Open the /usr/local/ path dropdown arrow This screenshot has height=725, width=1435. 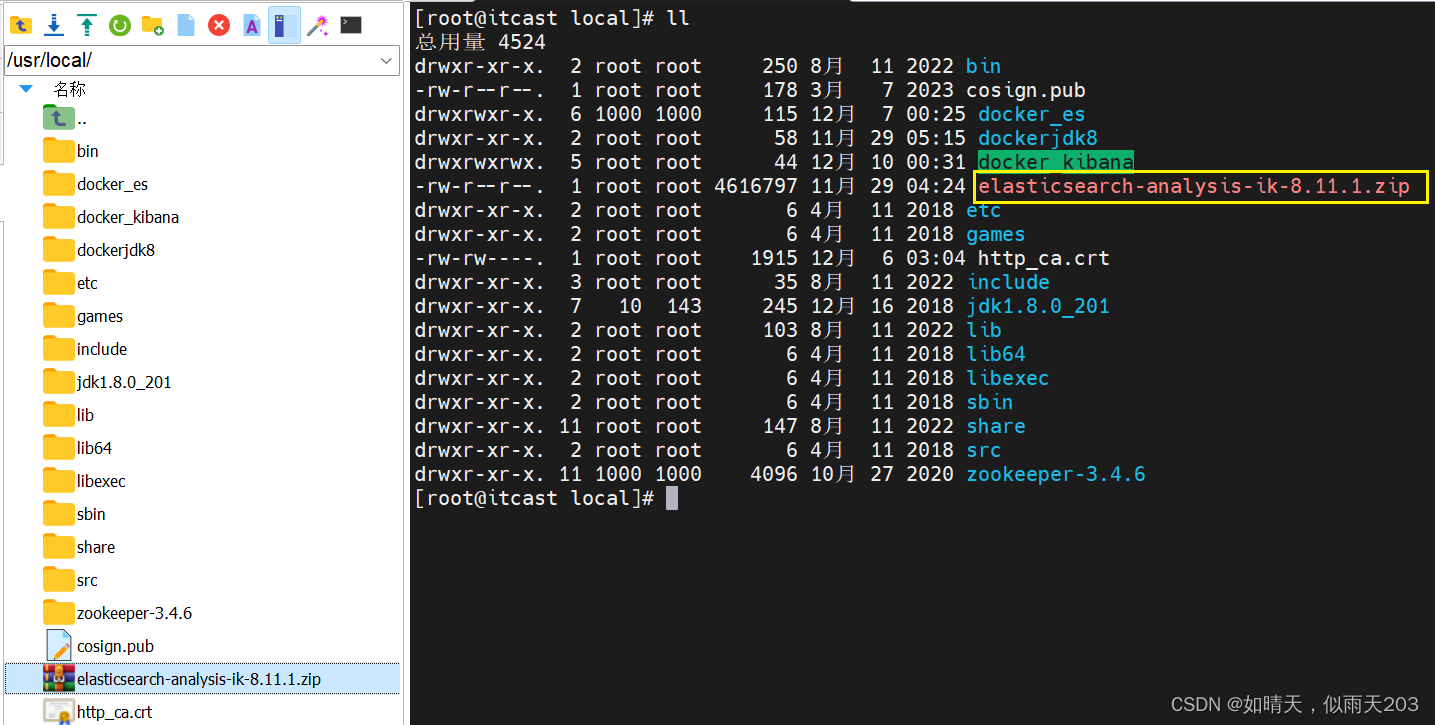[x=386, y=60]
